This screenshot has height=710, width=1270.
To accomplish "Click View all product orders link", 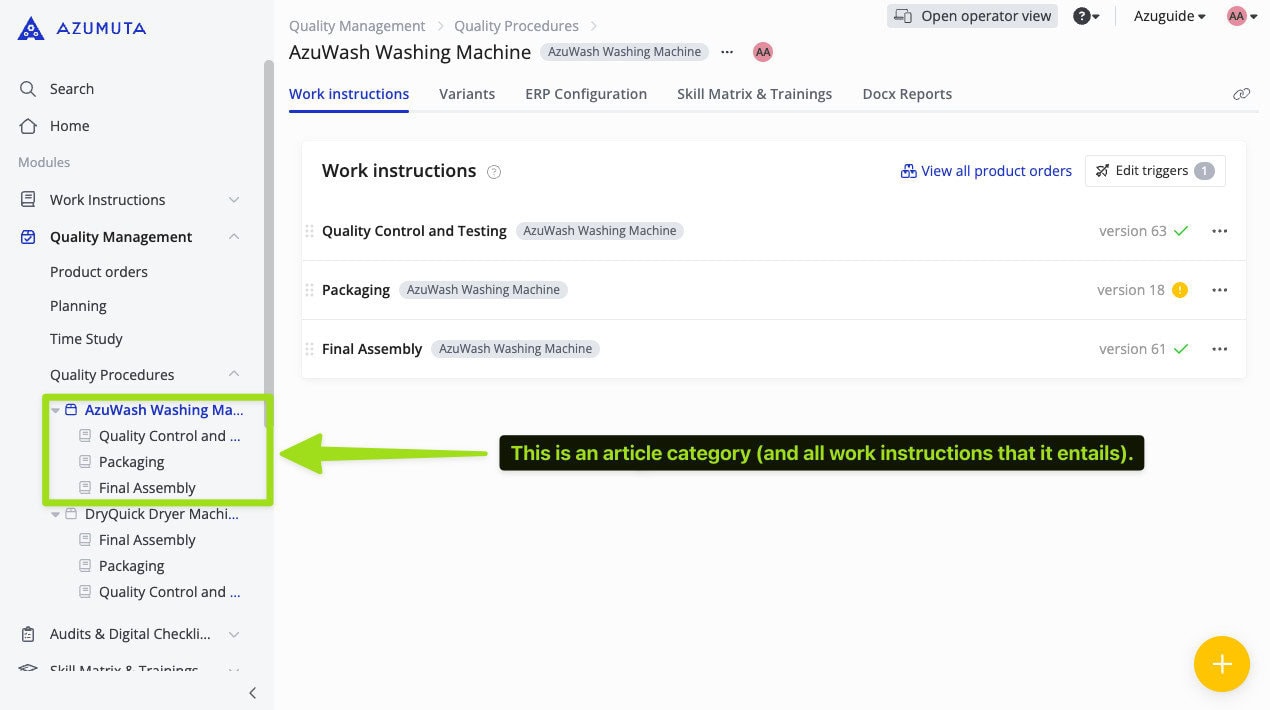I will point(986,171).
